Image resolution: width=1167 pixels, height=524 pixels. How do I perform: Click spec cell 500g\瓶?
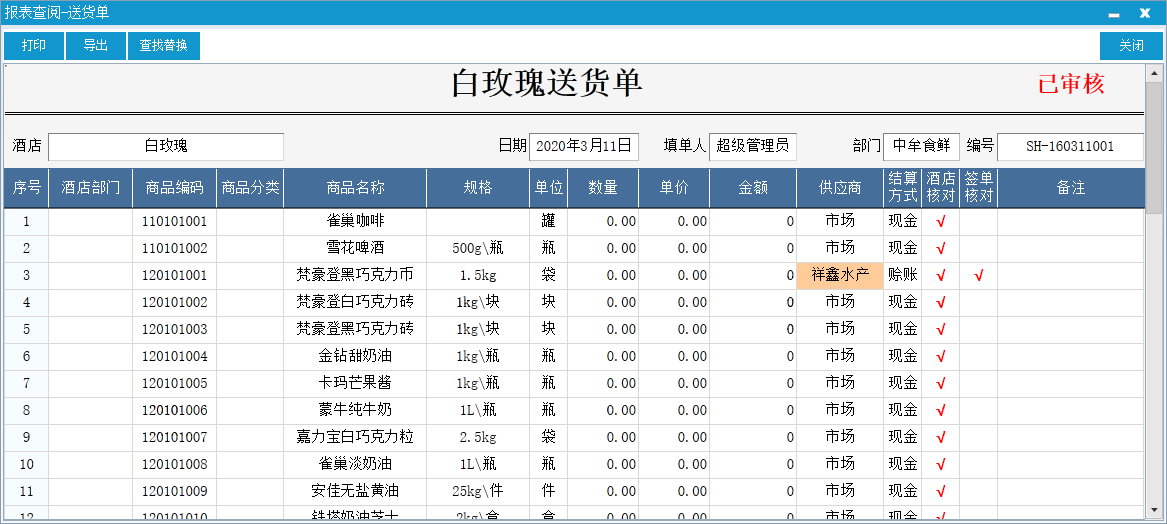[x=478, y=249]
